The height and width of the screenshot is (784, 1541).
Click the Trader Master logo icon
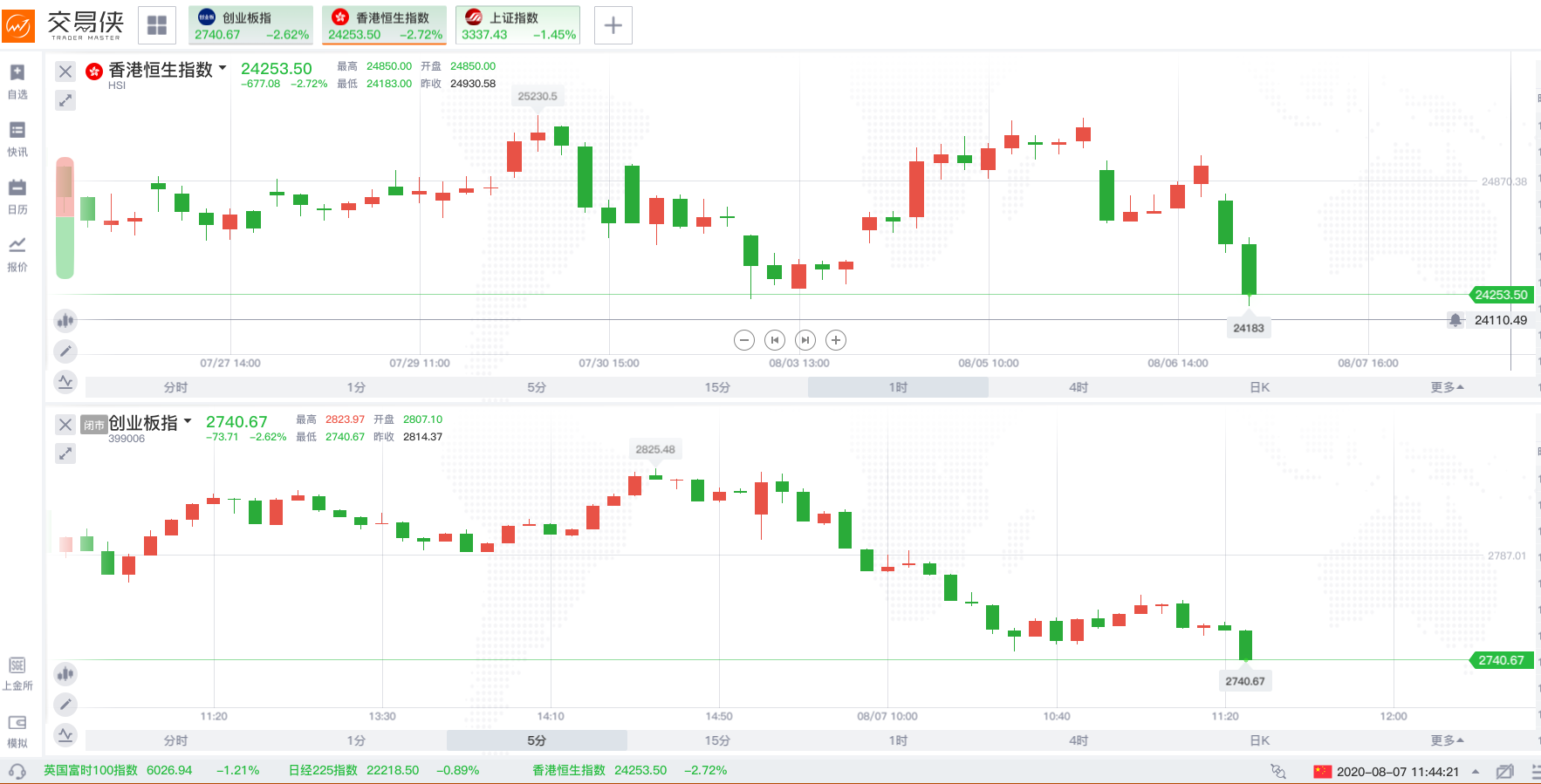tap(17, 25)
